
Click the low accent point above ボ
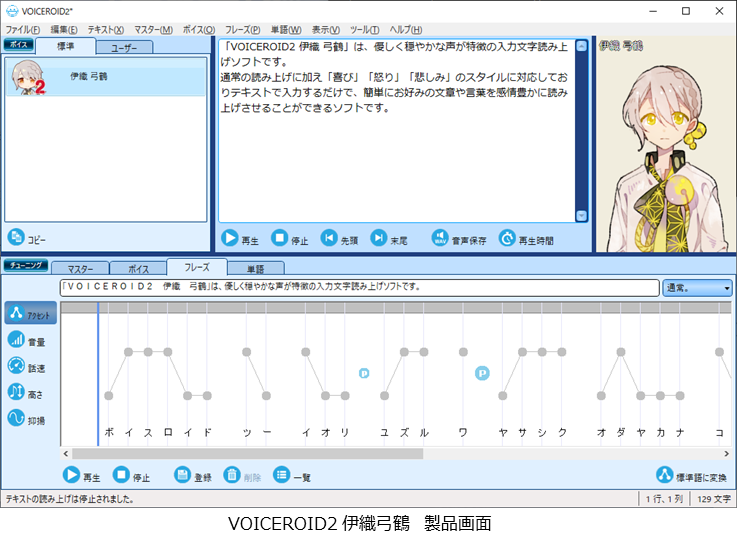click(109, 396)
